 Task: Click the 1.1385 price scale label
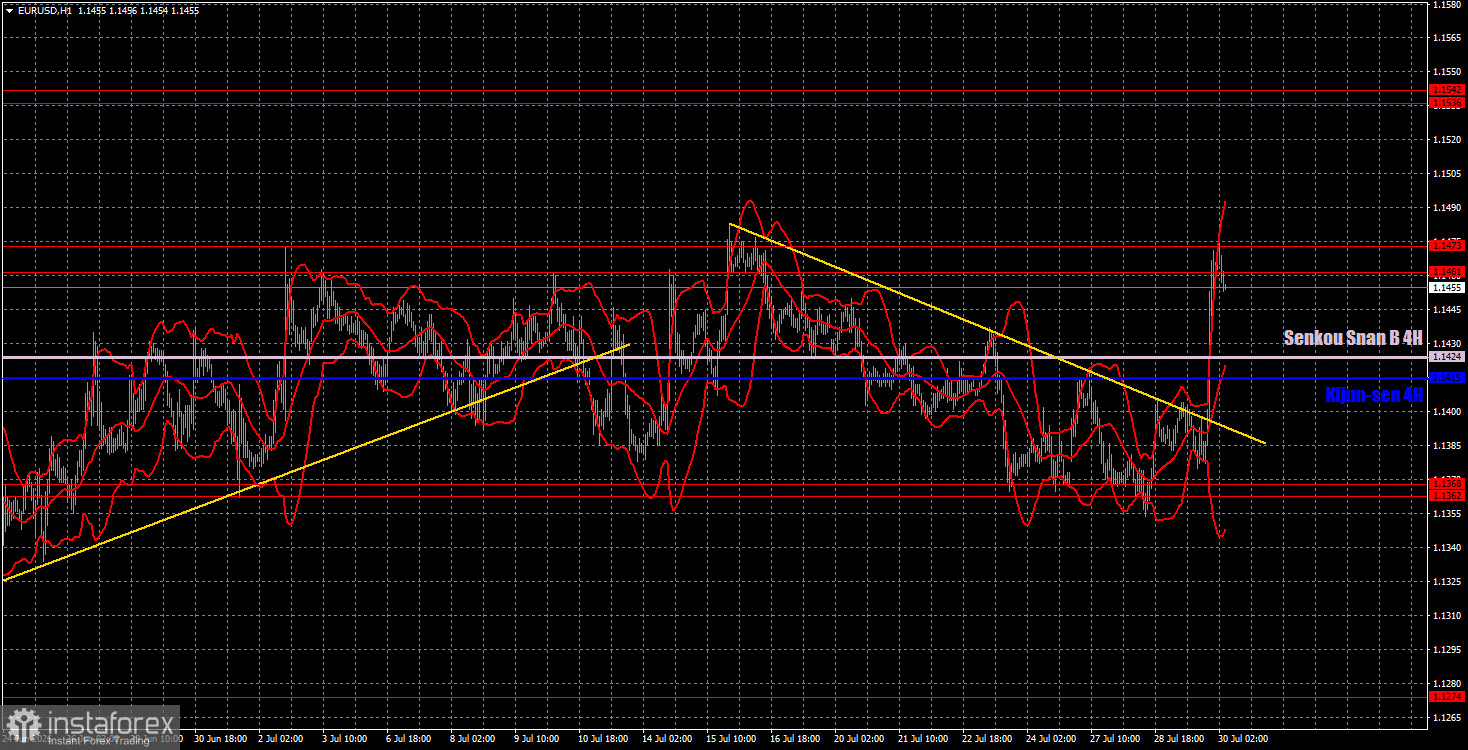click(x=1447, y=446)
